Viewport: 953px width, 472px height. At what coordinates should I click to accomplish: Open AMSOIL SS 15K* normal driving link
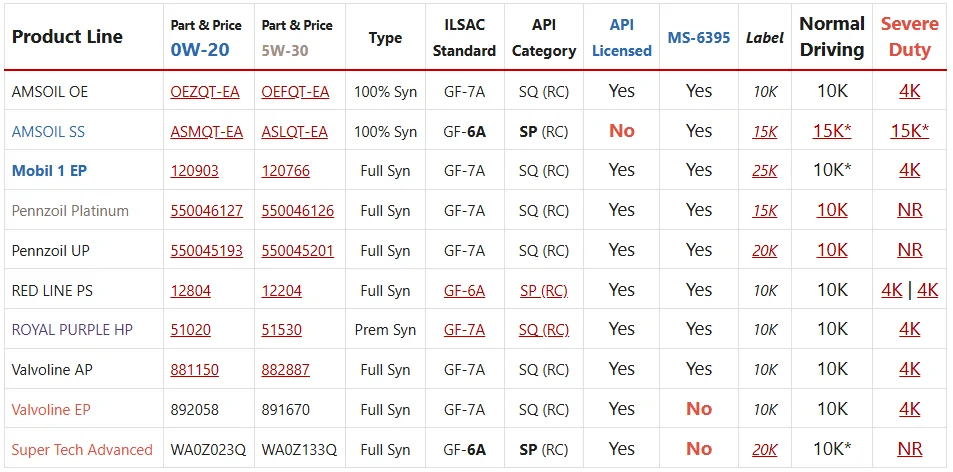pyautogui.click(x=832, y=131)
